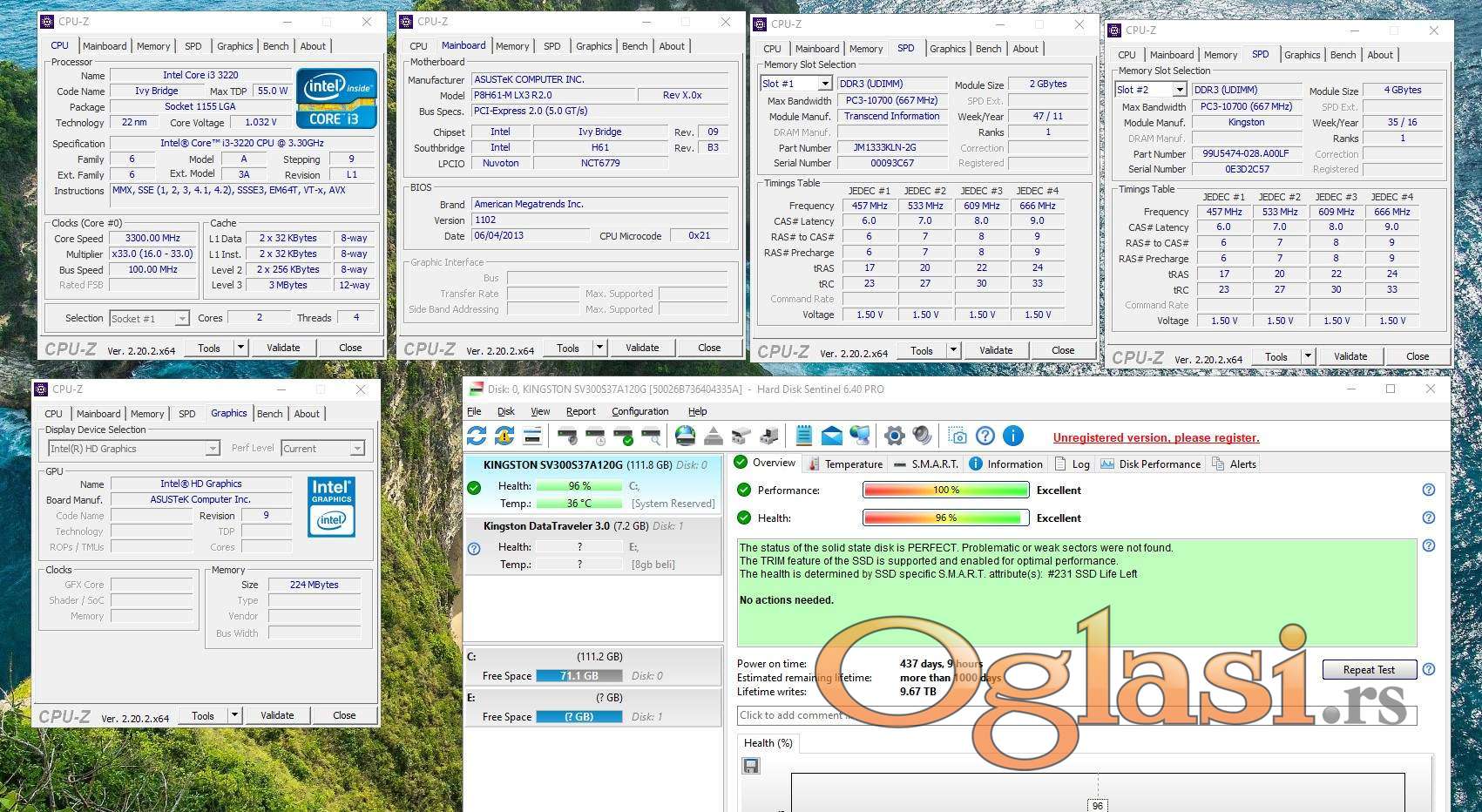Click the disk panel layout toolbar icon

pos(532,436)
